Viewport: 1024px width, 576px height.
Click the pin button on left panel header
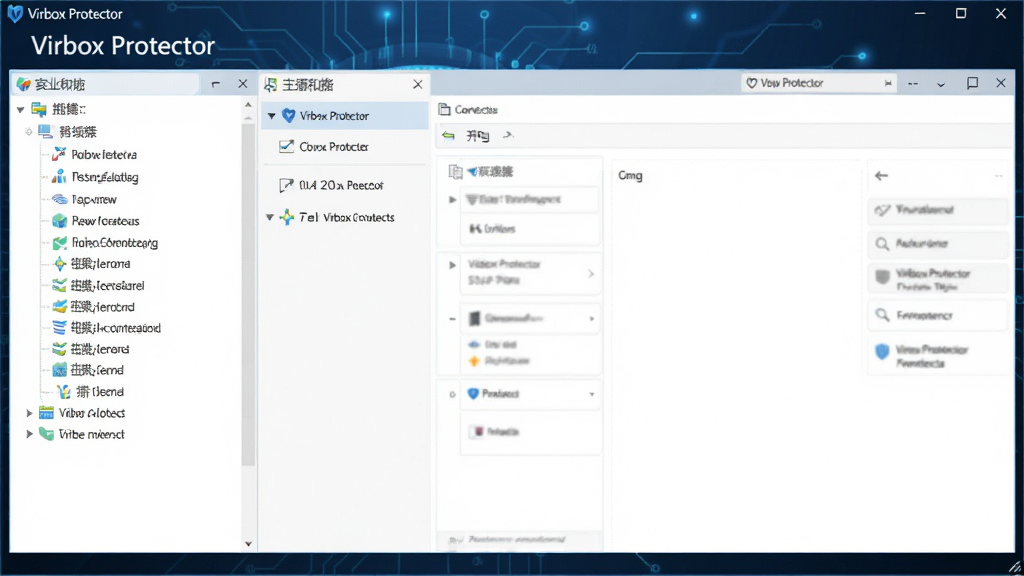[x=216, y=84]
